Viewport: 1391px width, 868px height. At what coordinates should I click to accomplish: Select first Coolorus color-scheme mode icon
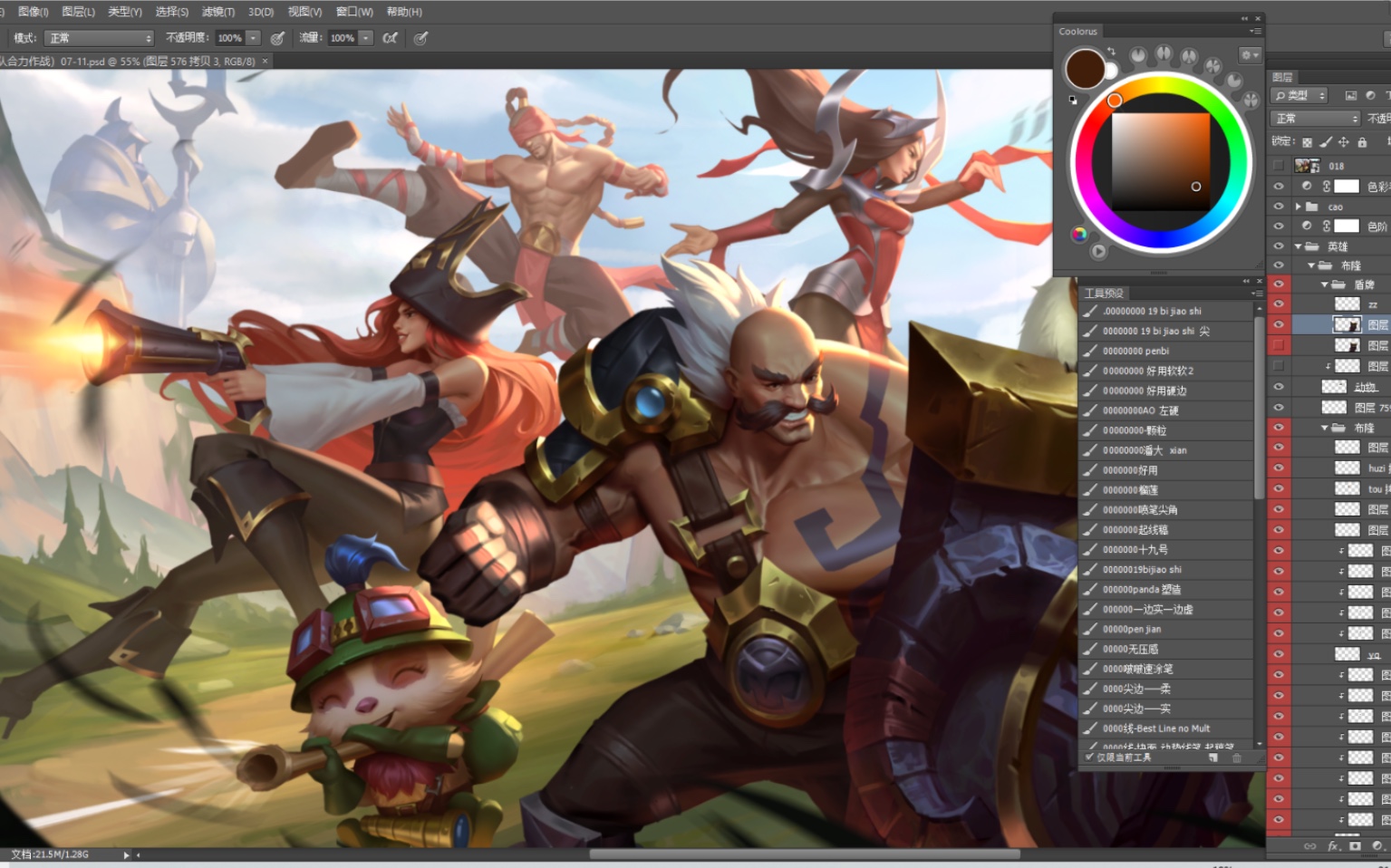(1138, 56)
